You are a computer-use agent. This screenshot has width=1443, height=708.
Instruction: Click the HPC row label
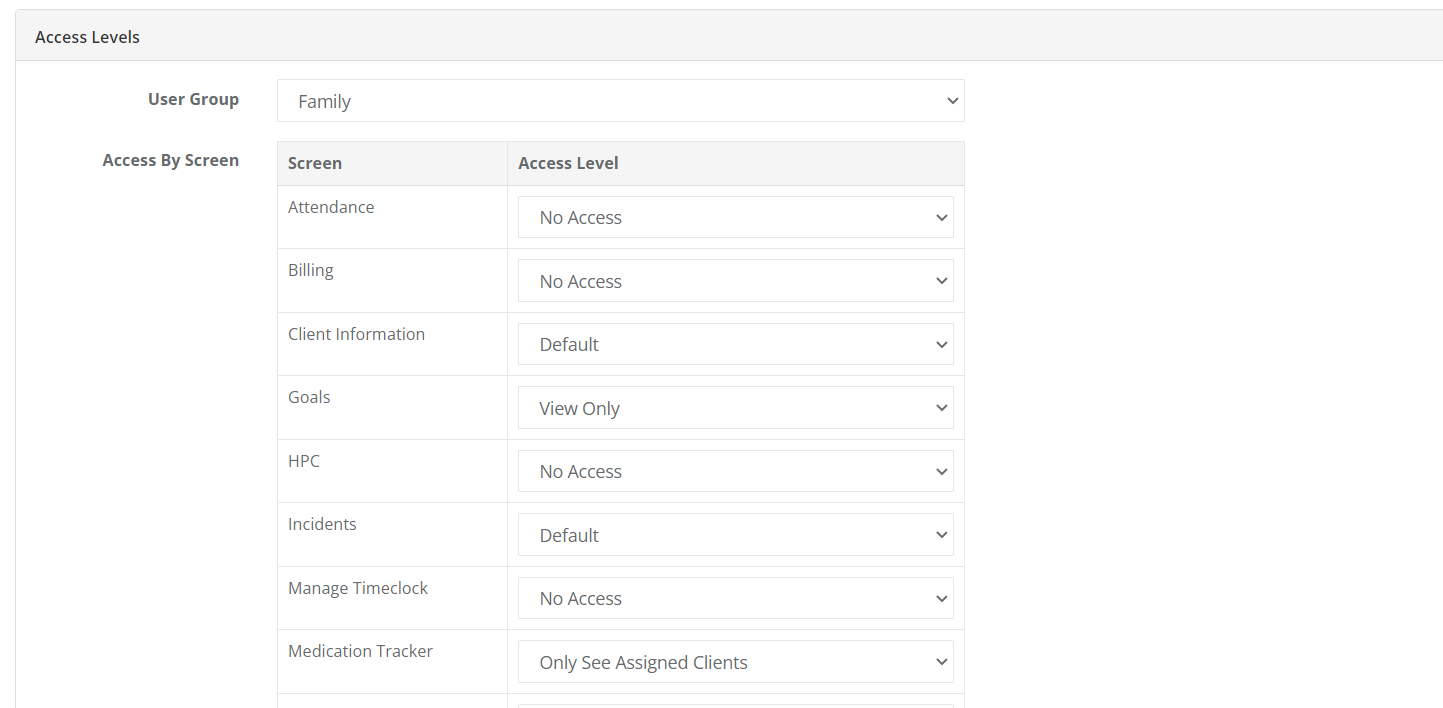[x=304, y=461]
